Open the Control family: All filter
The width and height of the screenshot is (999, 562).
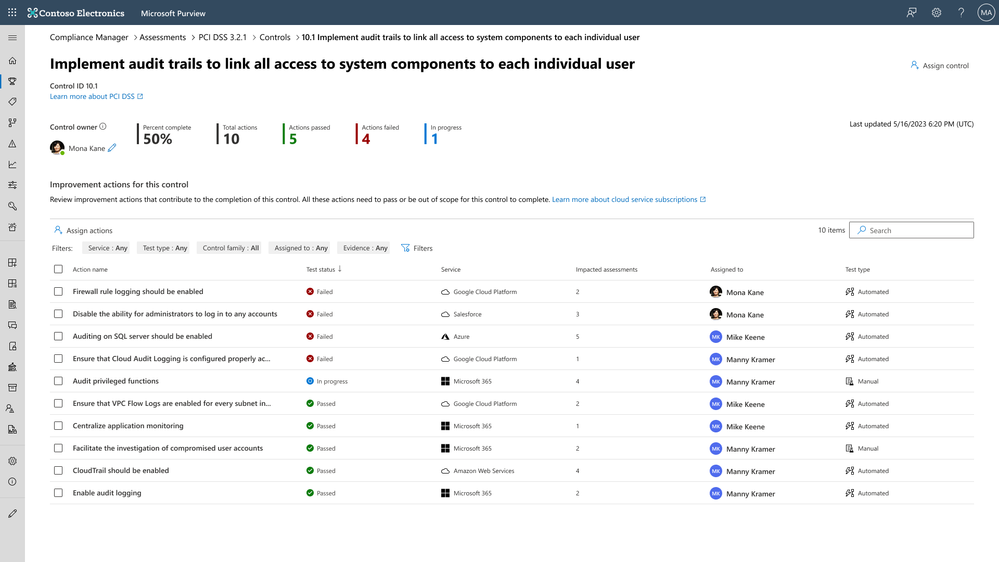(231, 248)
